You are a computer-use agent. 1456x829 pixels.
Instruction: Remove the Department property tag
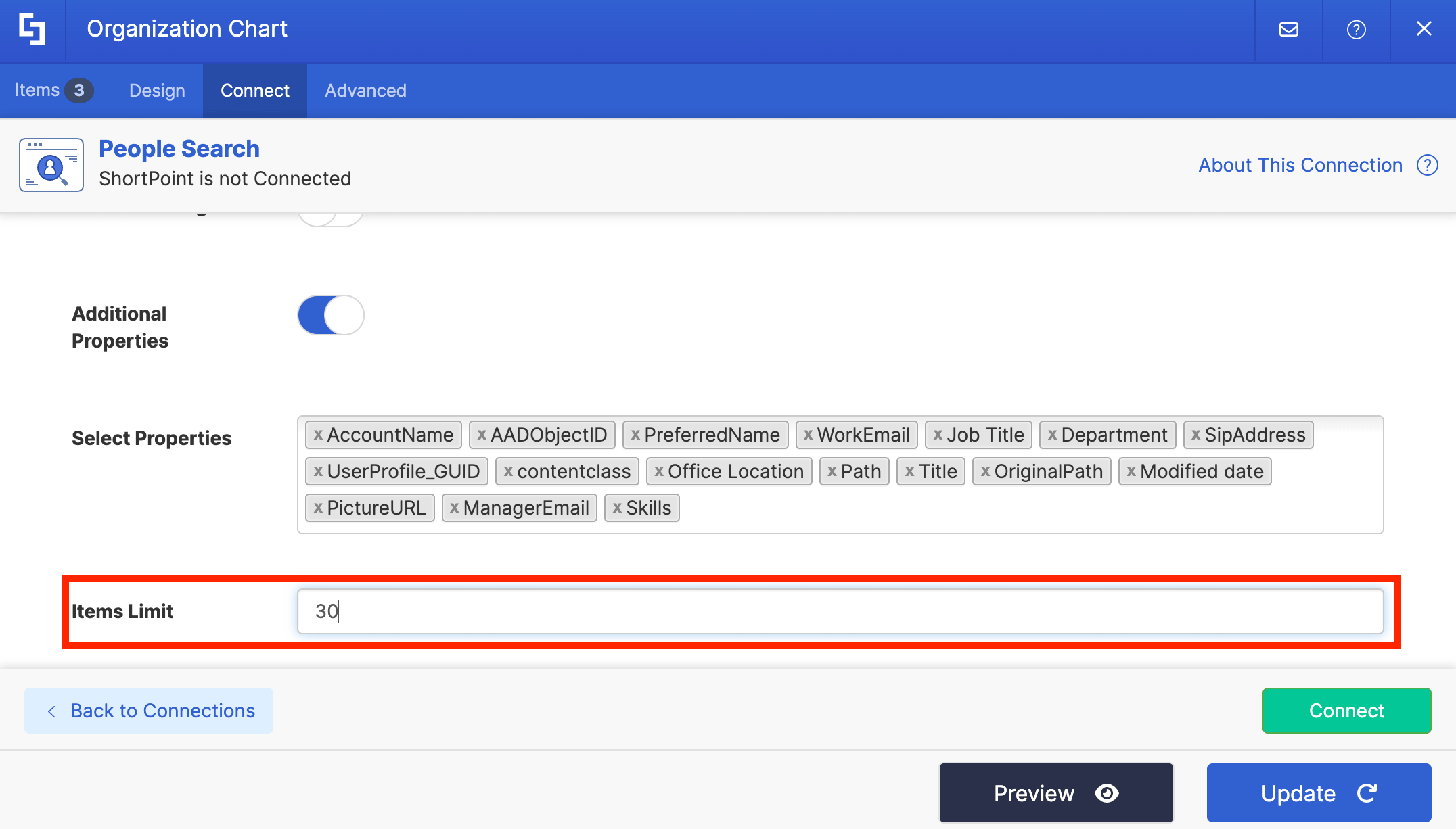(x=1052, y=435)
